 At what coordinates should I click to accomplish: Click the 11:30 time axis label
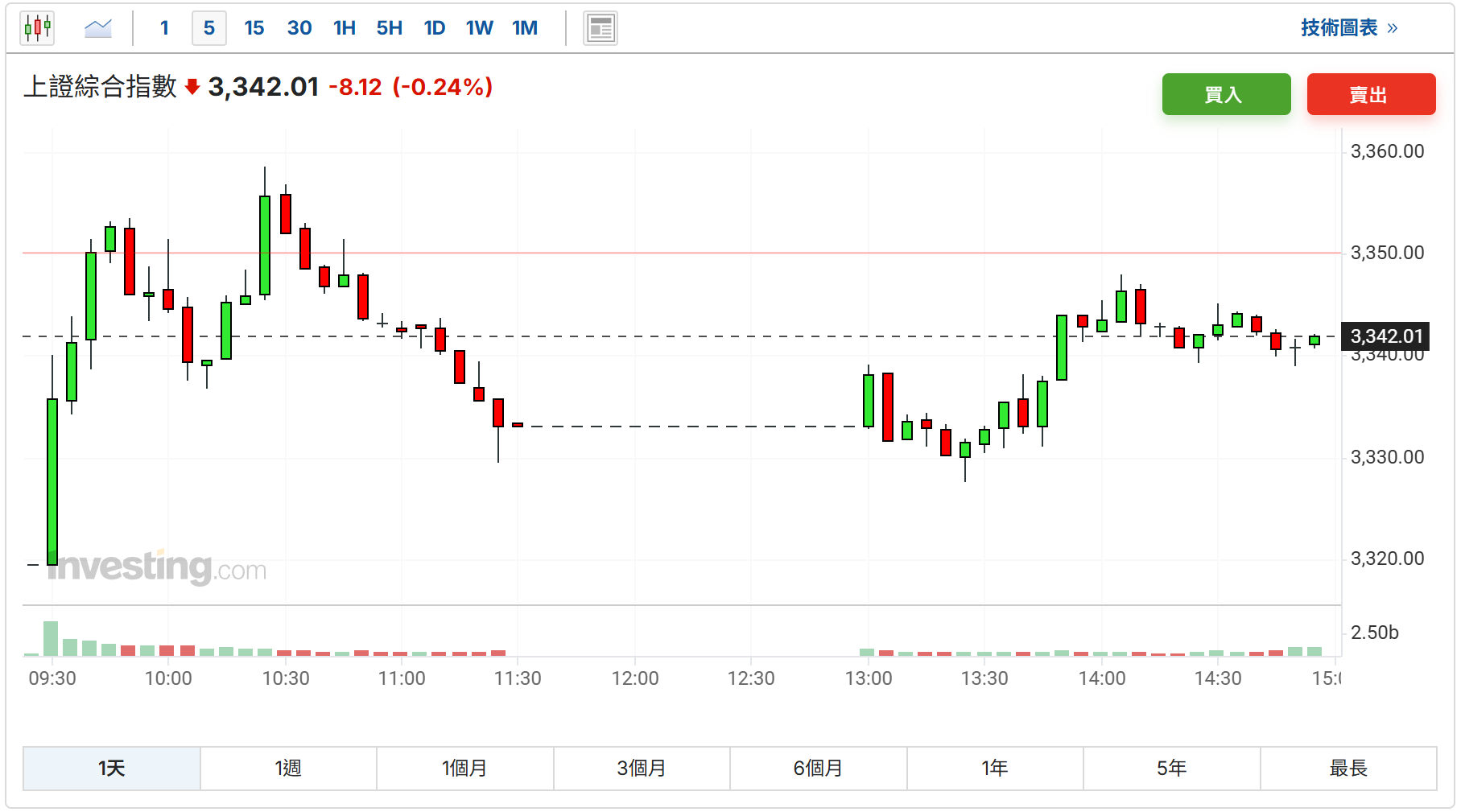click(x=518, y=678)
